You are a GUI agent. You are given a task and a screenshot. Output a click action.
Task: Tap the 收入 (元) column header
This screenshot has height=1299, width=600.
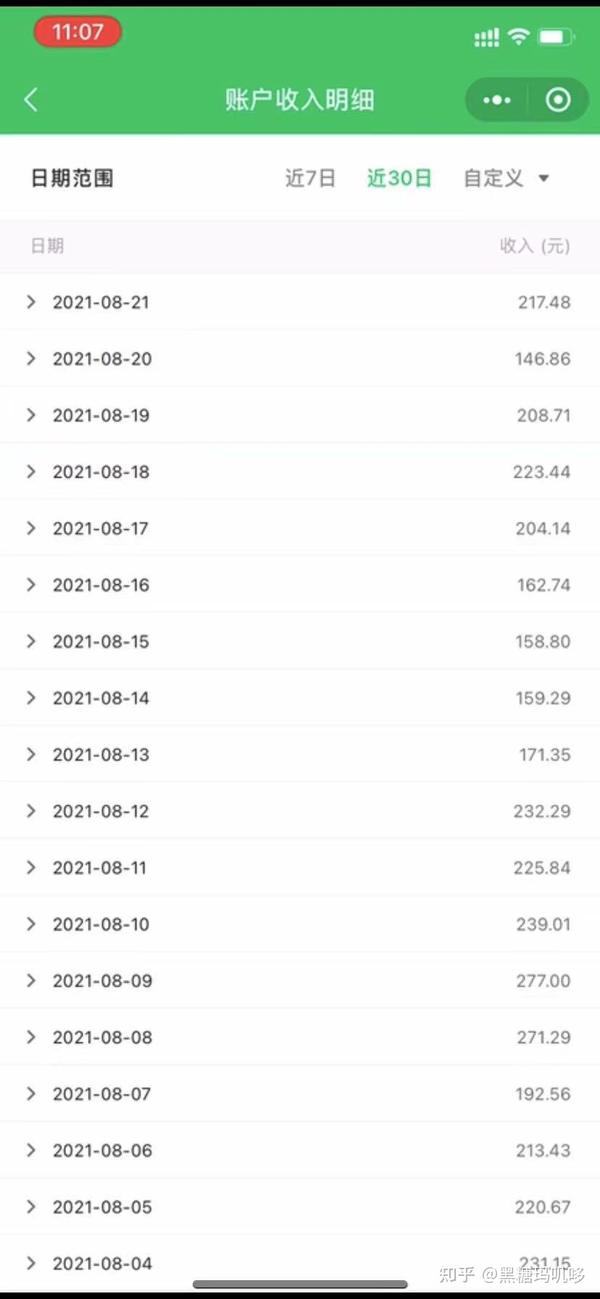point(534,246)
